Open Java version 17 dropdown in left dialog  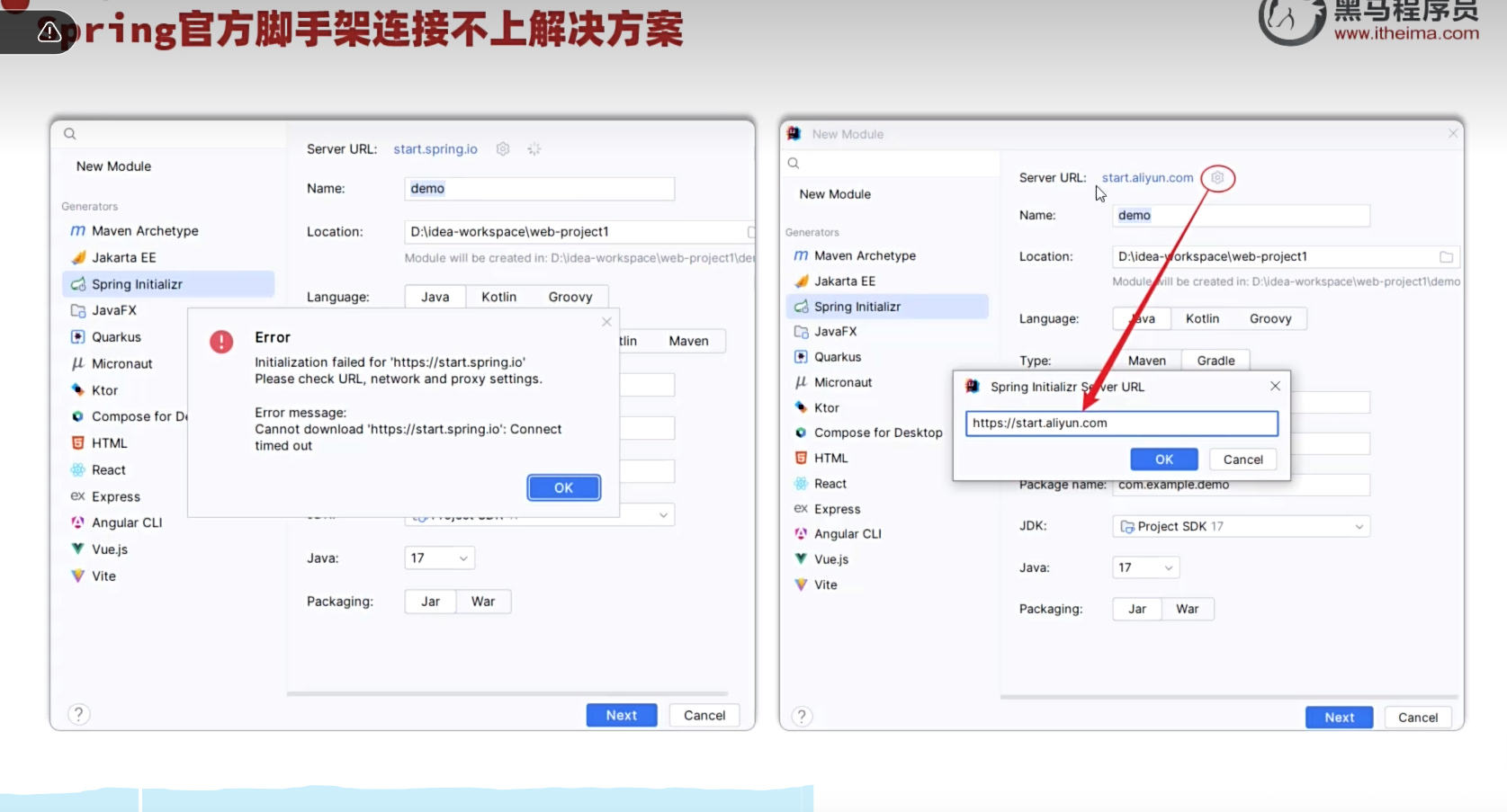[439, 558]
